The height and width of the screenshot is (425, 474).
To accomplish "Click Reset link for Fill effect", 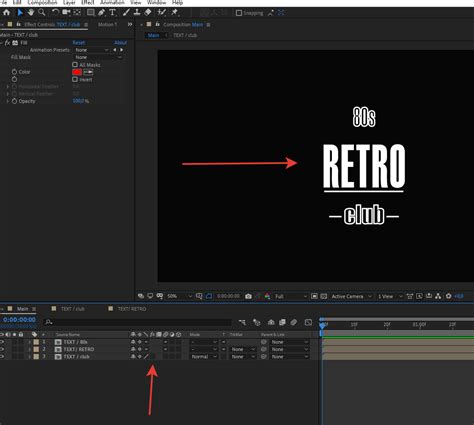I will point(79,43).
